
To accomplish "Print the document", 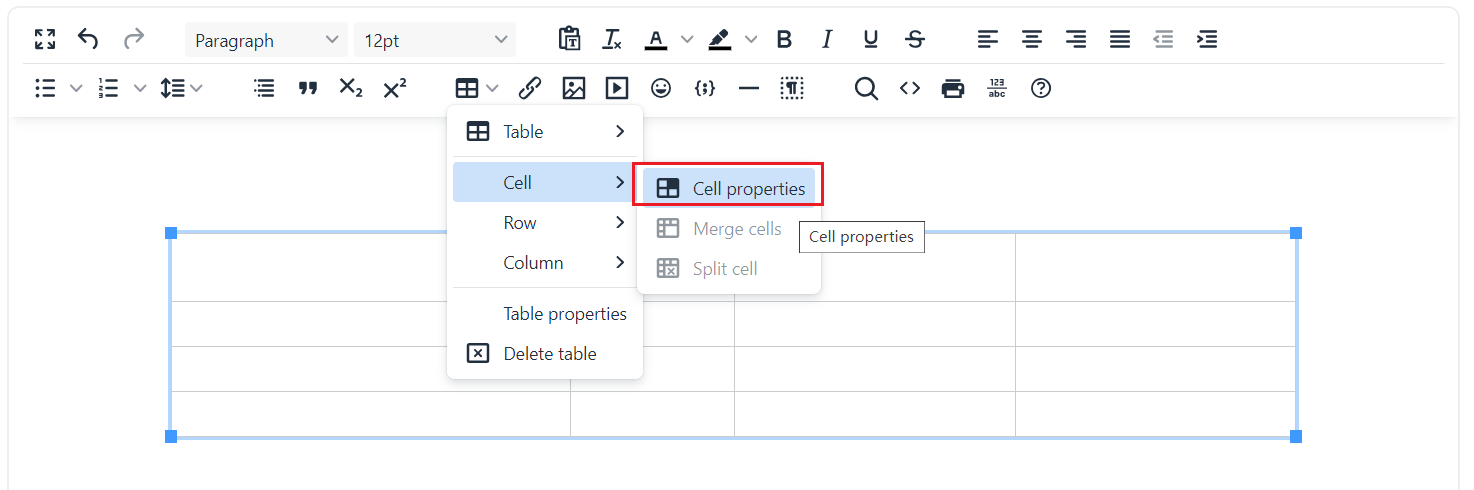I will 953,89.
